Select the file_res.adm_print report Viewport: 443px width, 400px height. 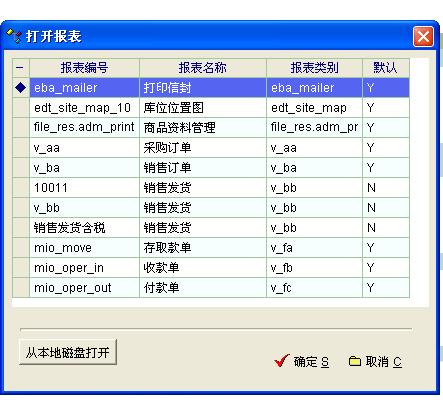(211, 127)
